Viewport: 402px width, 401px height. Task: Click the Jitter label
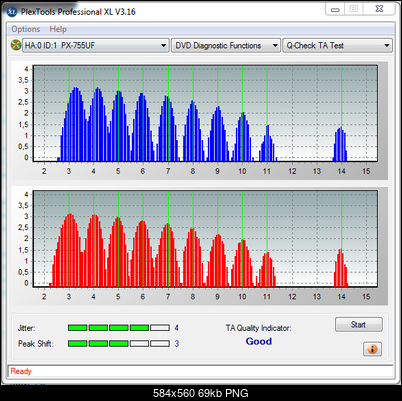pyautogui.click(x=26, y=328)
